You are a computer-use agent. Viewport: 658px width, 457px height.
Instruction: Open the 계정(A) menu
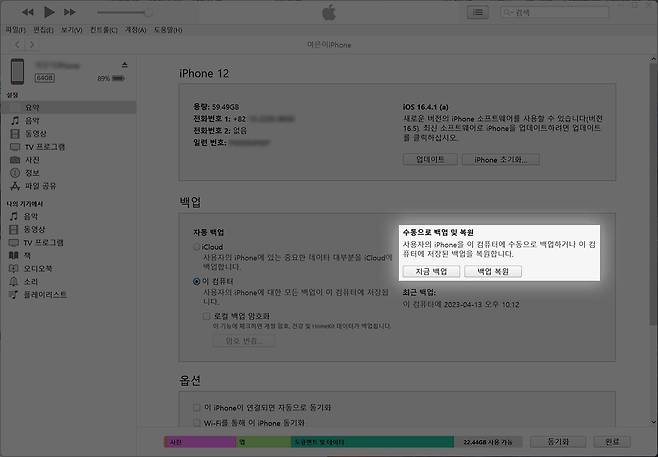[136, 30]
